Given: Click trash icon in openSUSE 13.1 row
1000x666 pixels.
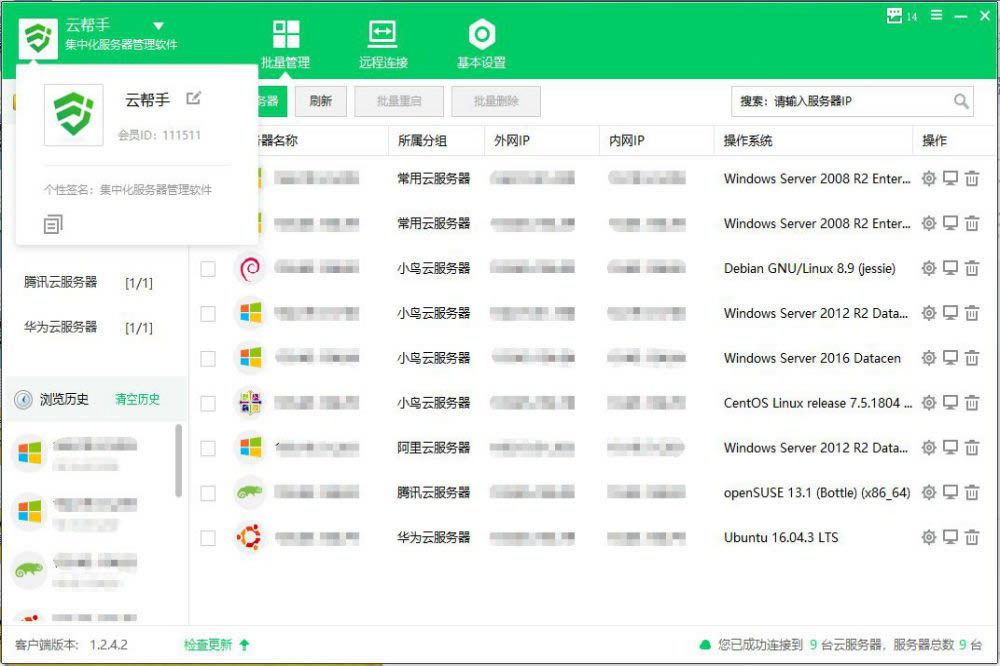Looking at the screenshot, I should 971,492.
